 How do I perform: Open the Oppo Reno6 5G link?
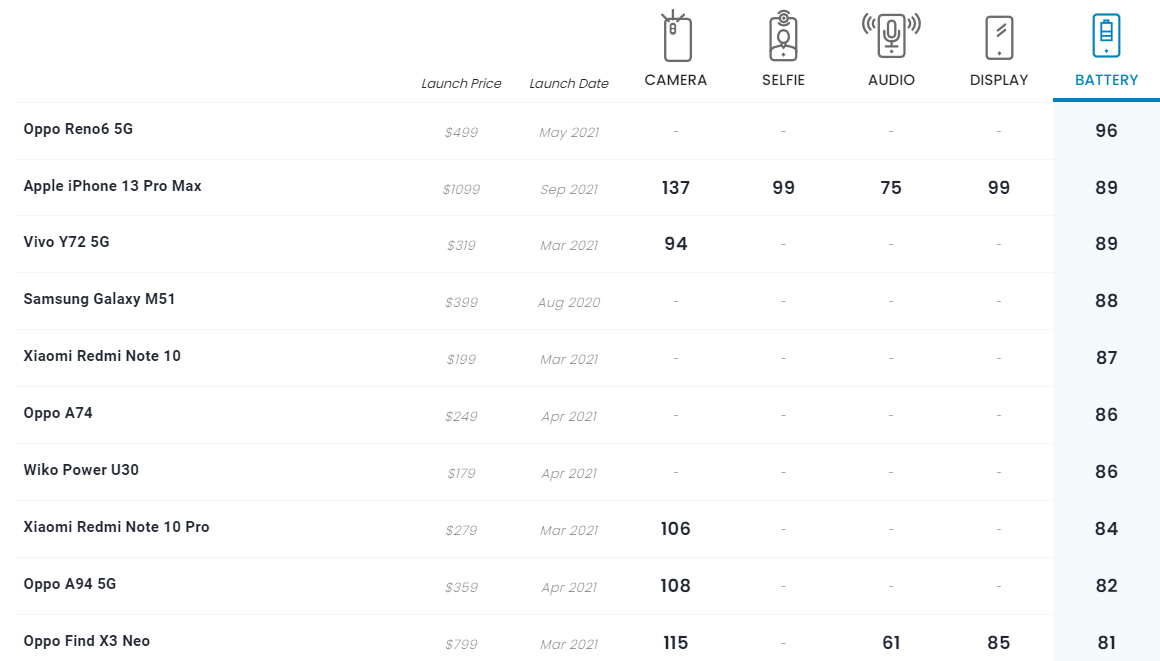pyautogui.click(x=78, y=129)
